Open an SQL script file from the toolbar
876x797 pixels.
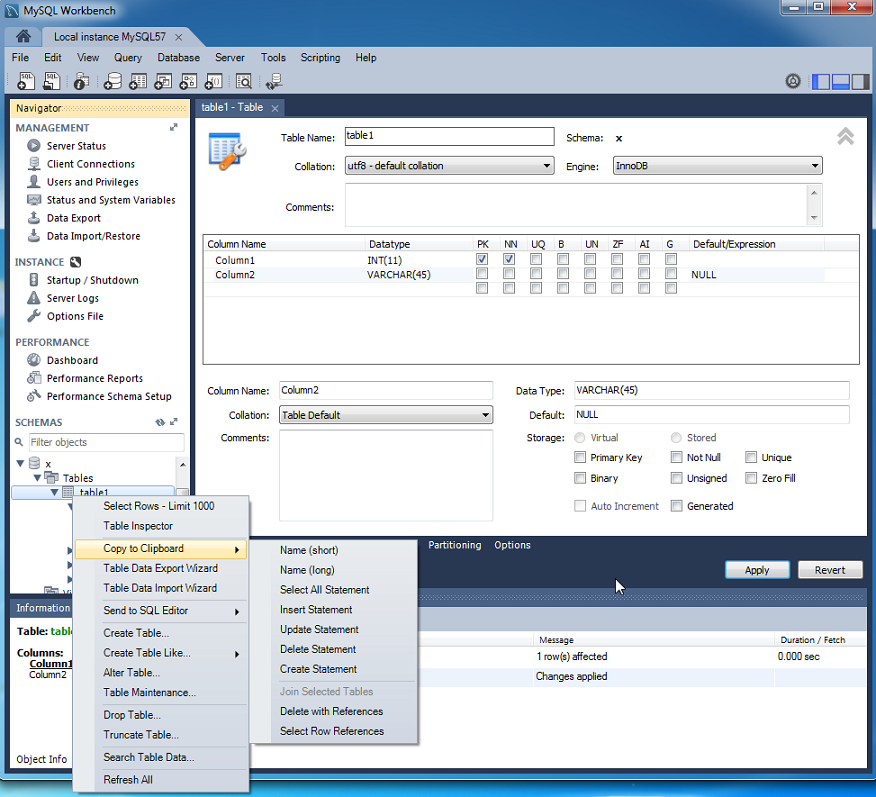pos(51,81)
